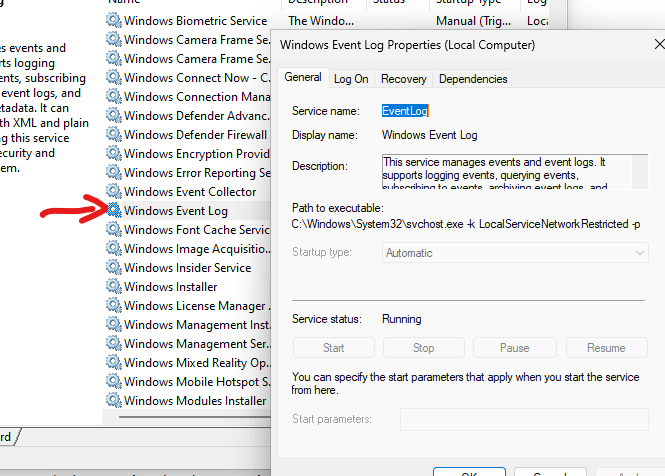Click the Start service button

coord(334,348)
